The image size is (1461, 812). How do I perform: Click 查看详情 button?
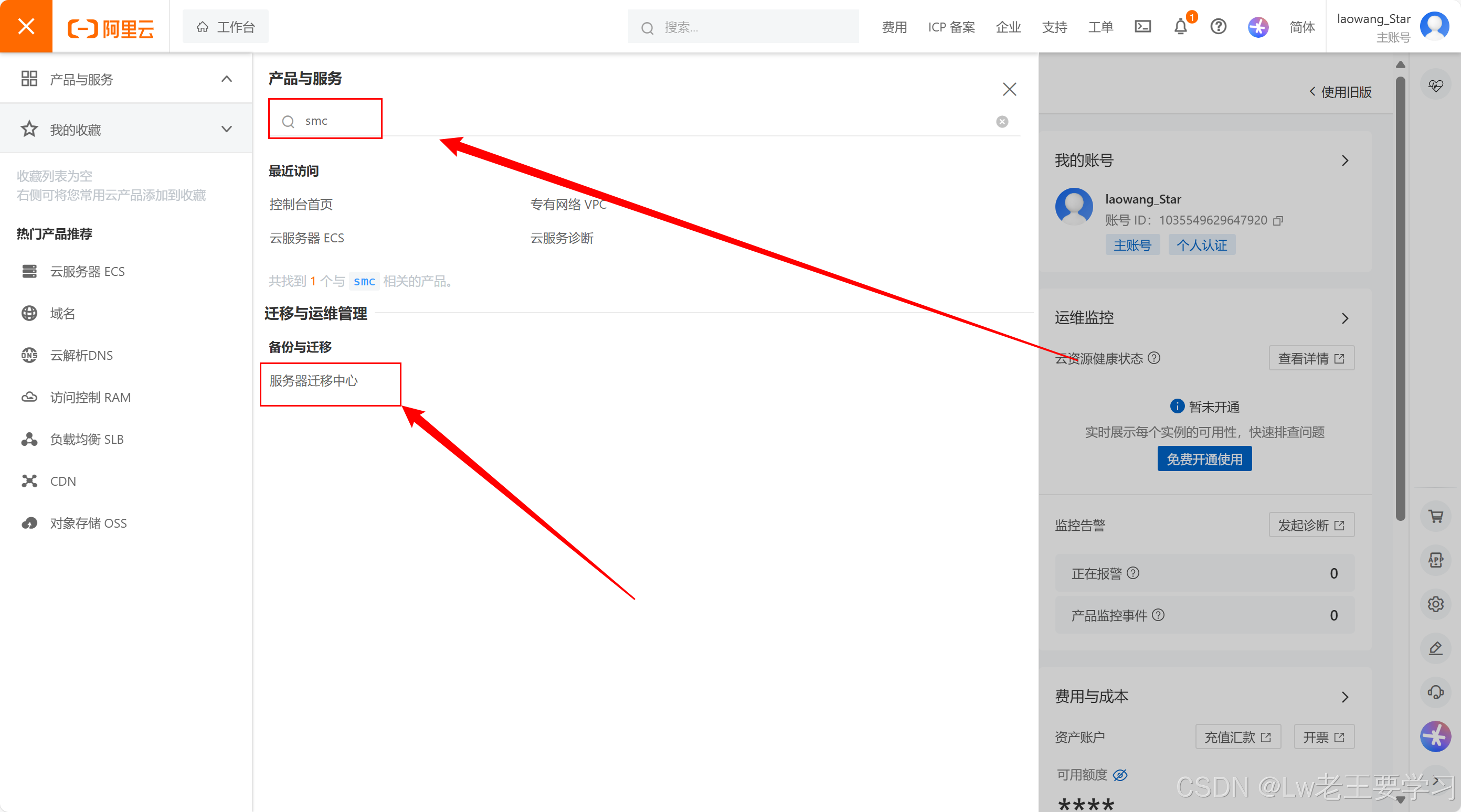click(1311, 358)
